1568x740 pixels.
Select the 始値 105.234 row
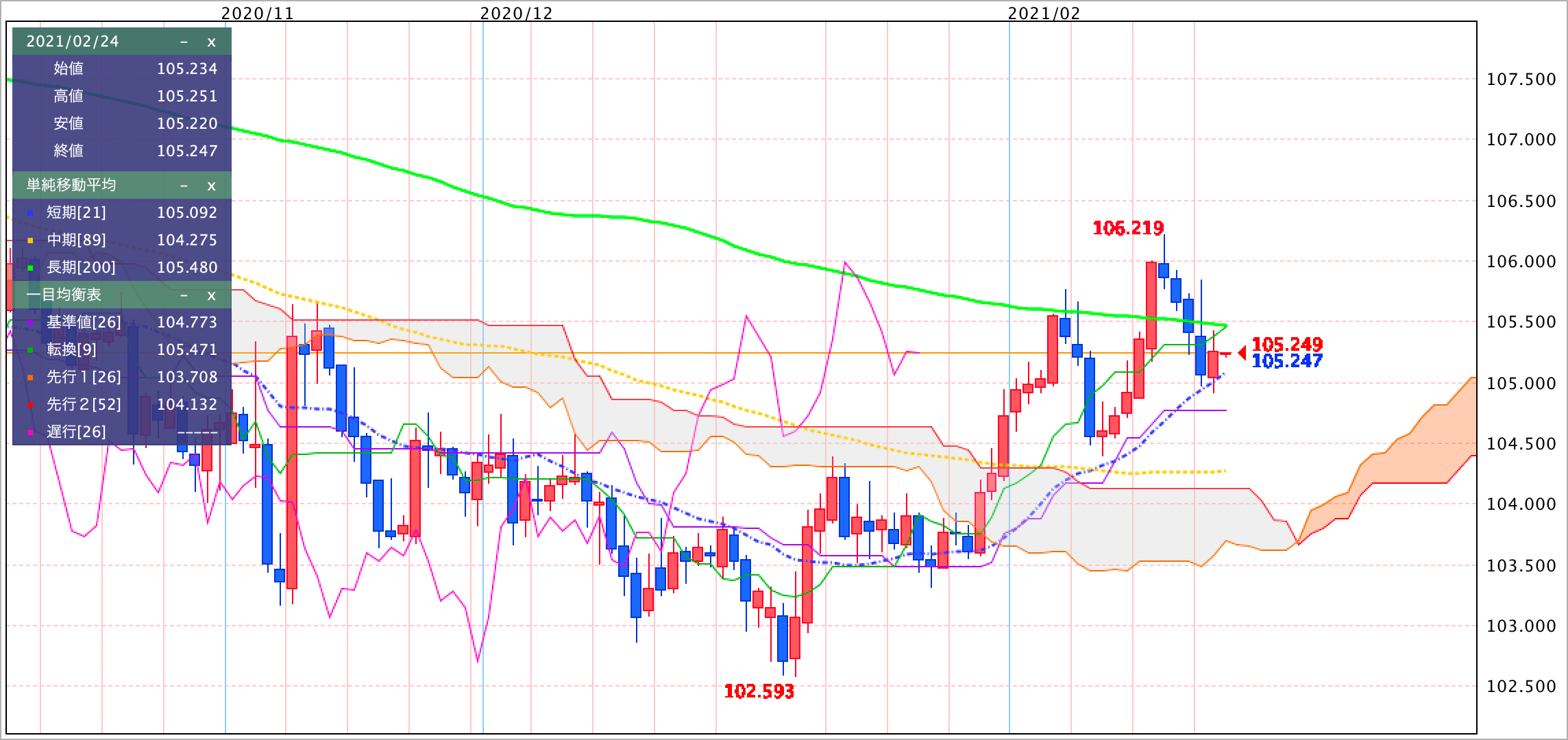pos(122,69)
